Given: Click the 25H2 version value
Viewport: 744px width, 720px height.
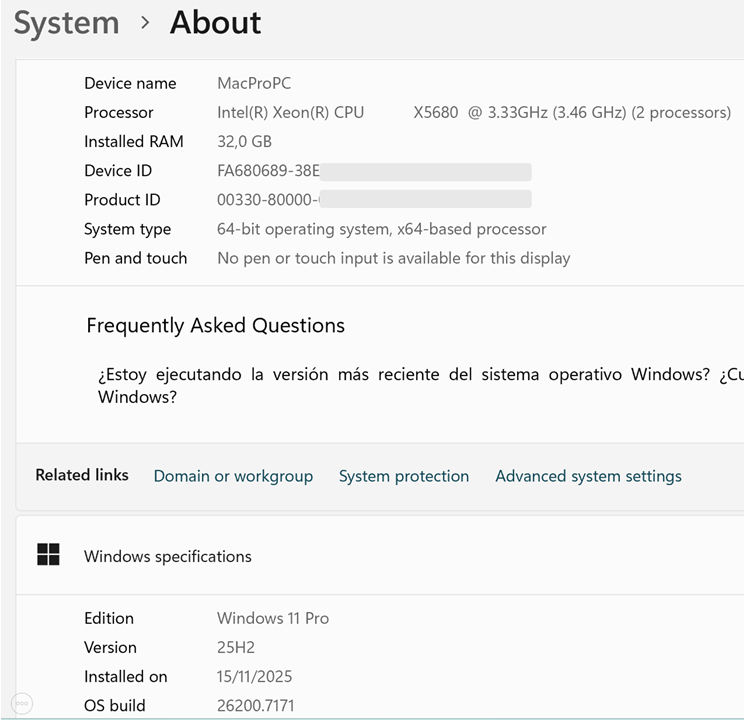Looking at the screenshot, I should (x=236, y=647).
